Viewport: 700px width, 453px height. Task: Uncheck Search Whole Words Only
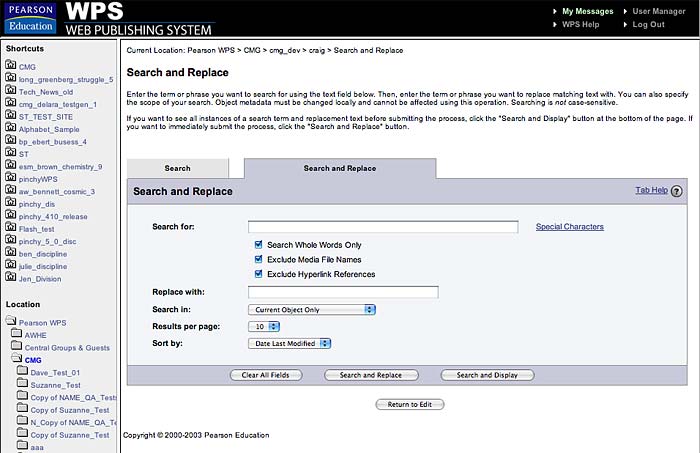click(x=258, y=244)
